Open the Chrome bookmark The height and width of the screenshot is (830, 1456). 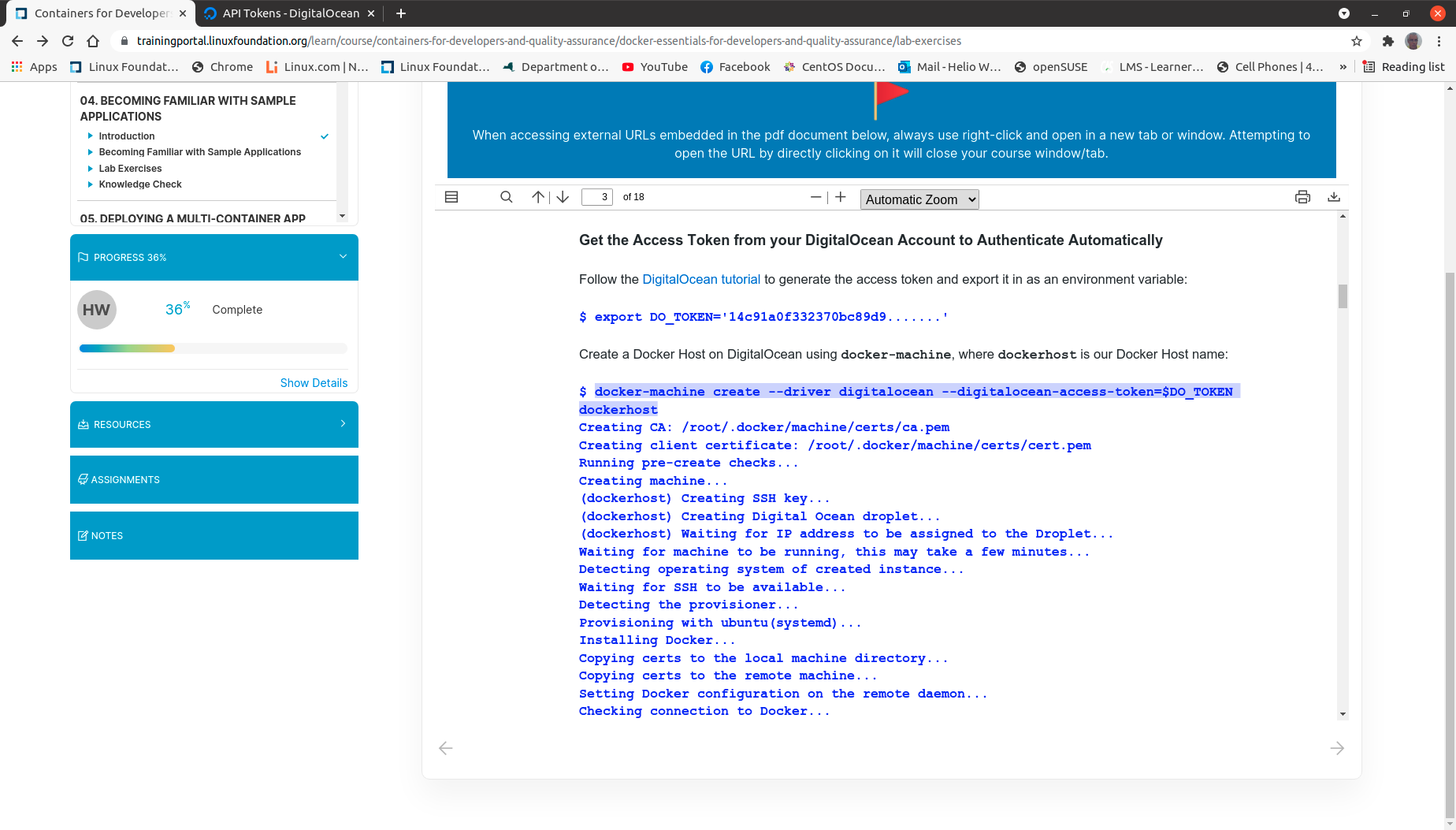[x=222, y=67]
